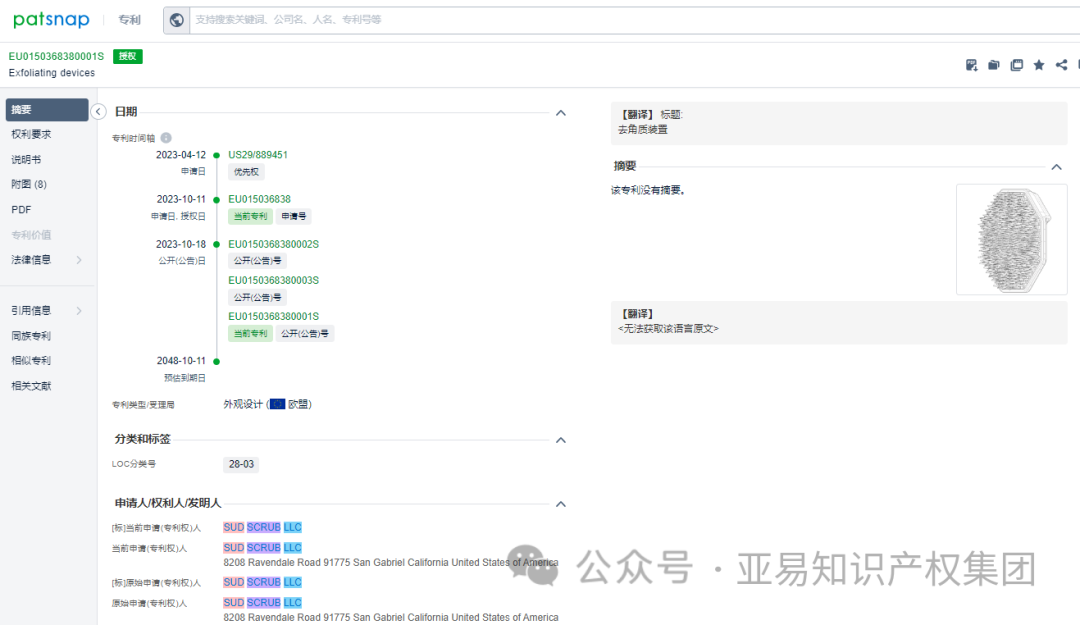
Task: Collapse the 申请人/权利人/发明人 section
Action: click(x=561, y=504)
